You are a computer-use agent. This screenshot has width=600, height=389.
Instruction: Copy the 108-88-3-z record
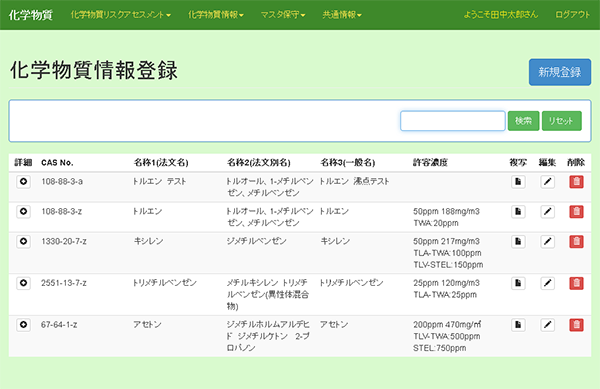518,211
